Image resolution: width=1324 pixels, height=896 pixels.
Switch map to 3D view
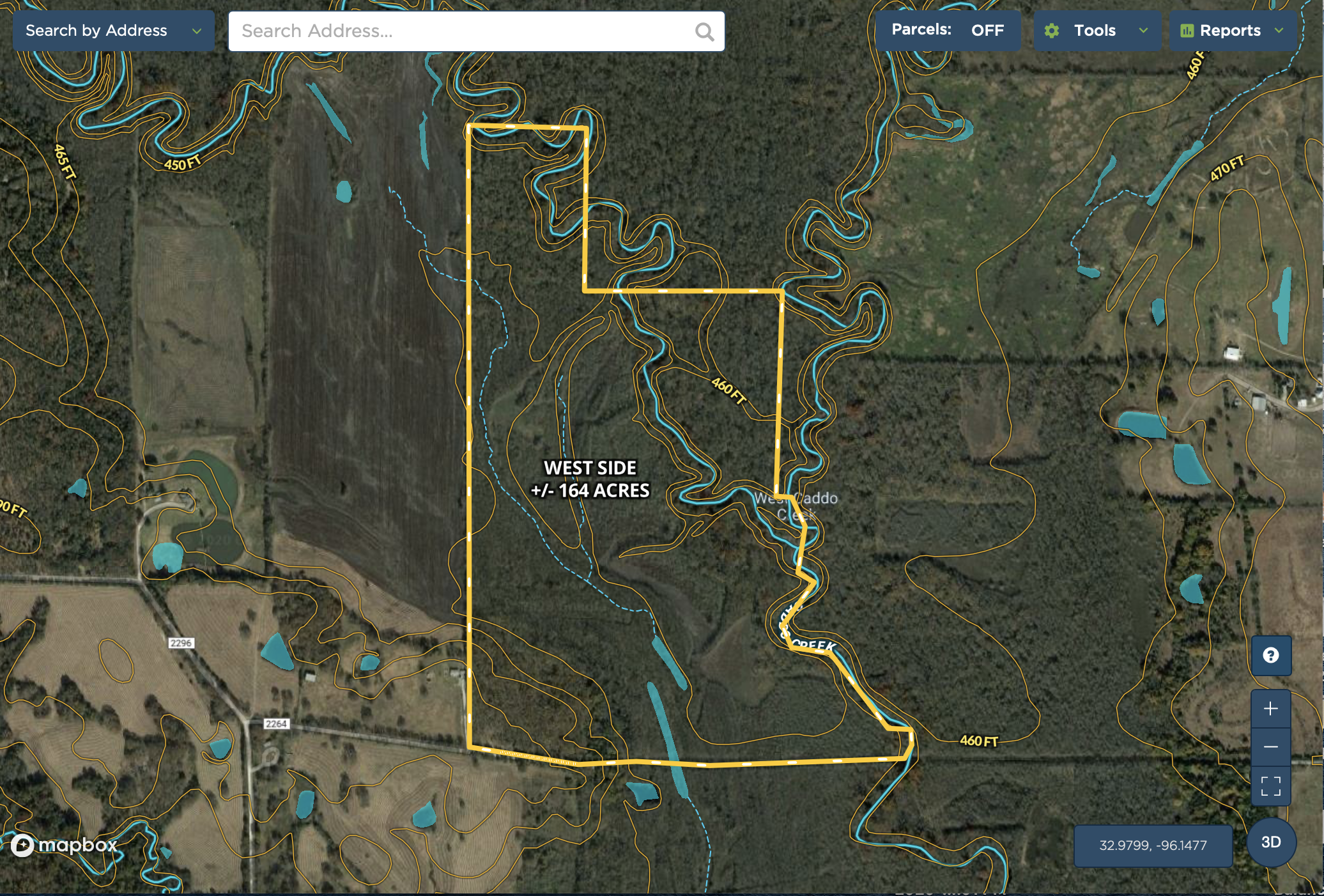(1270, 842)
